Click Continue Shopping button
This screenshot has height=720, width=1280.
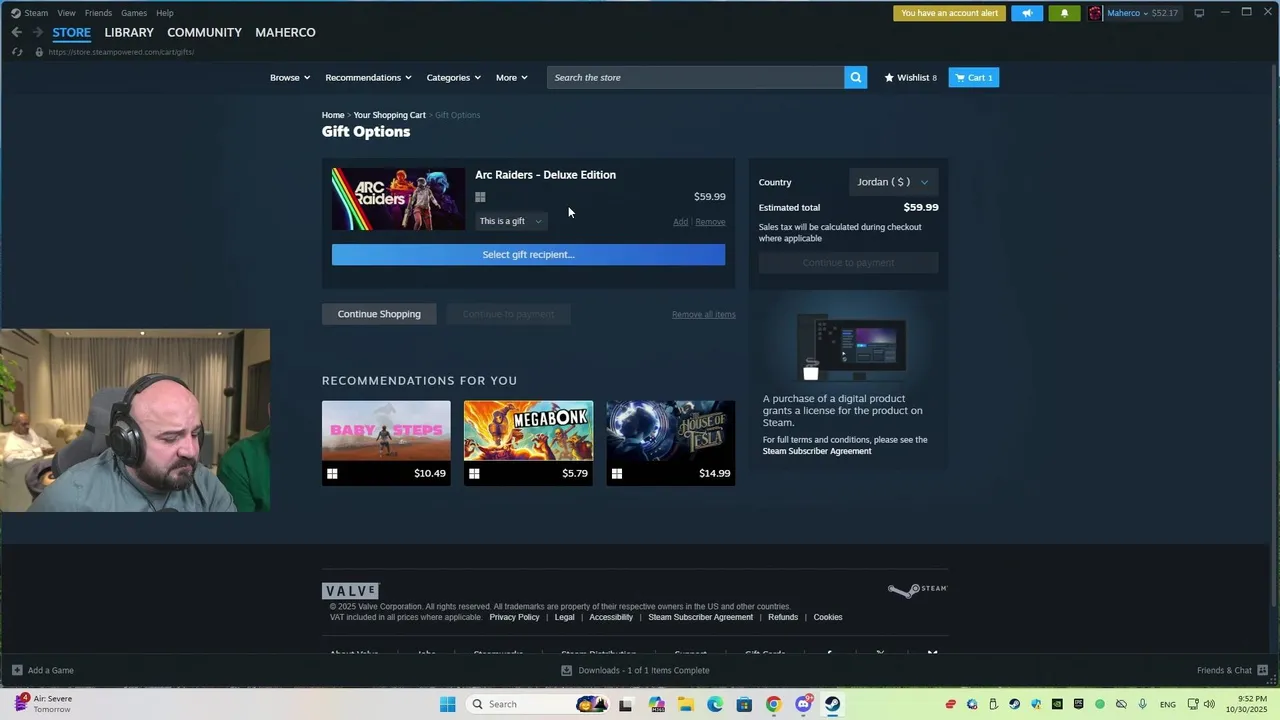point(379,314)
